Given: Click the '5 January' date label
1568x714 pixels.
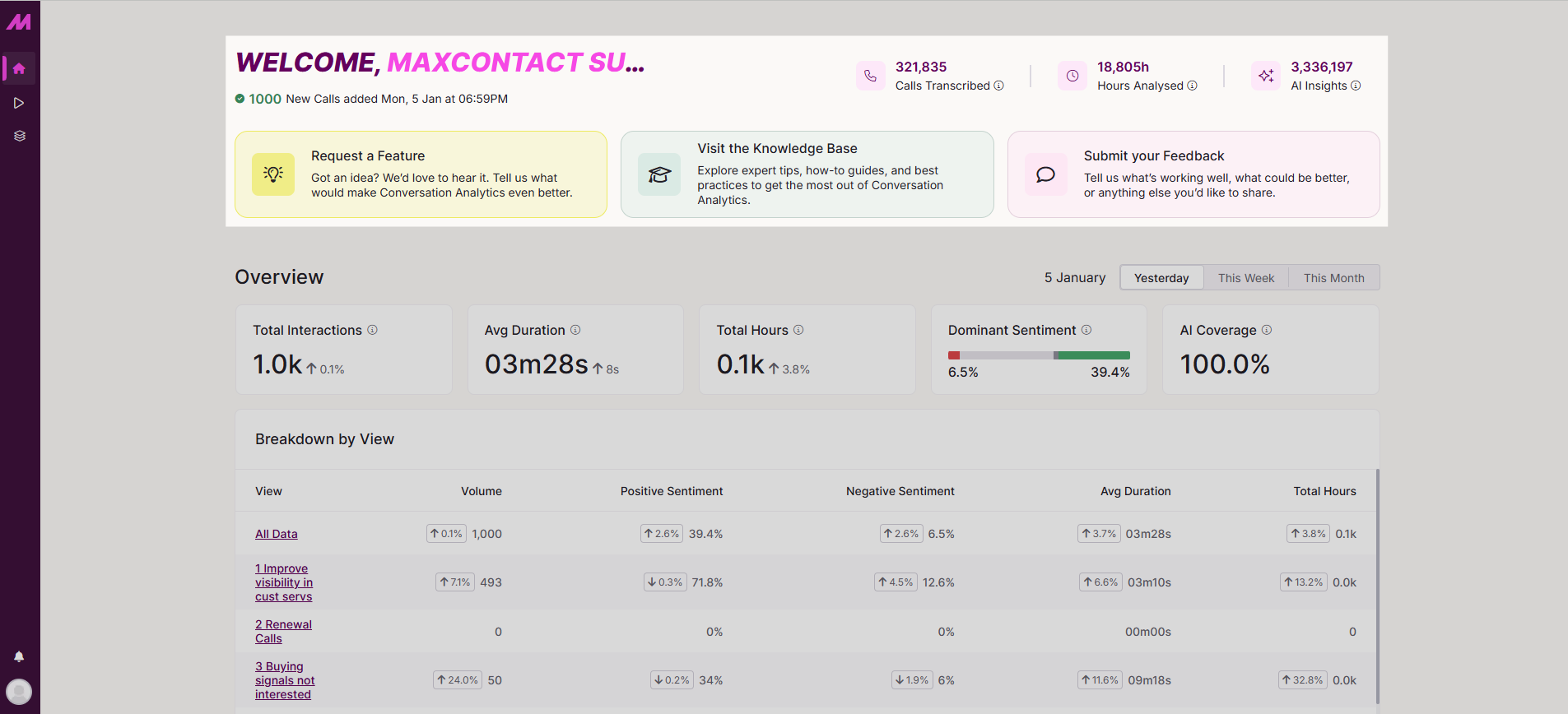Looking at the screenshot, I should point(1075,278).
